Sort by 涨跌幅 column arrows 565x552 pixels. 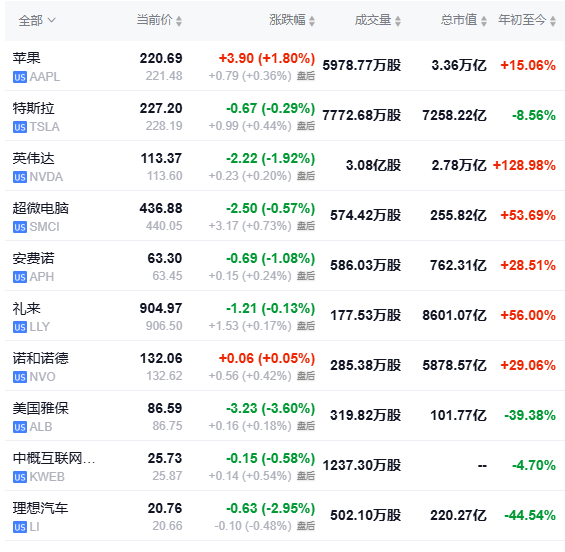[312, 21]
